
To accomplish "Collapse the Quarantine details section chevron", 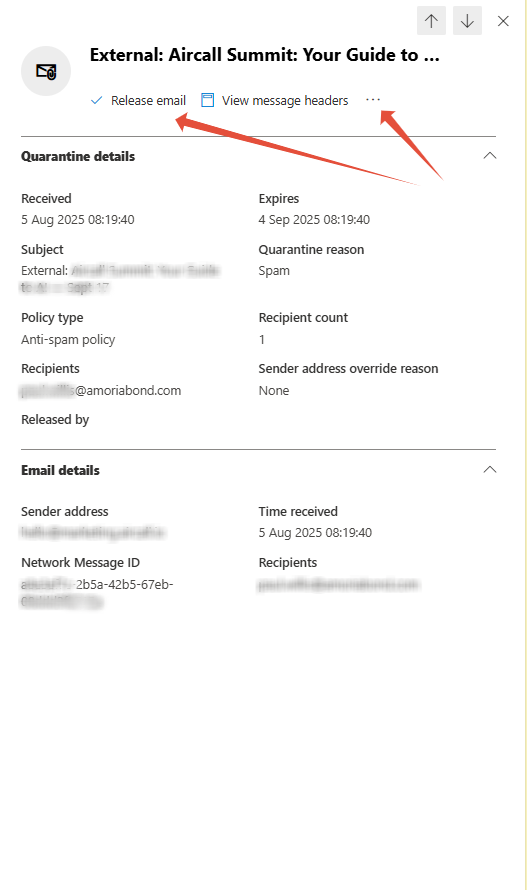I will coord(490,156).
